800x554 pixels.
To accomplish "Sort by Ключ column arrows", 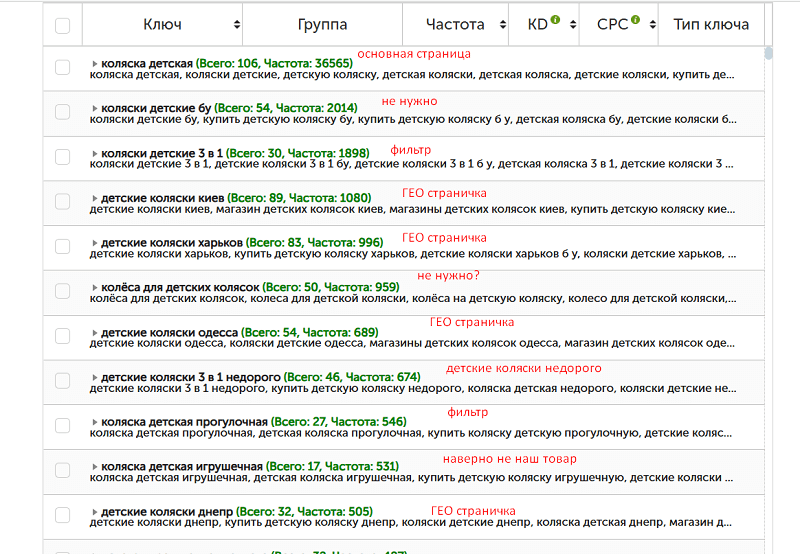I will pos(237,24).
